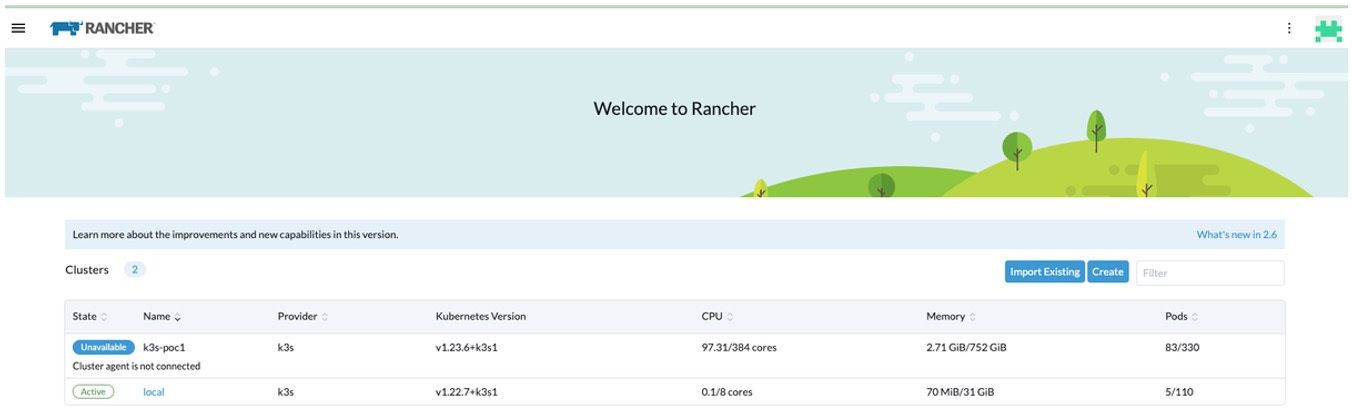Click the Unavailable state badge
This screenshot has width=1352, height=411.
pos(103,347)
